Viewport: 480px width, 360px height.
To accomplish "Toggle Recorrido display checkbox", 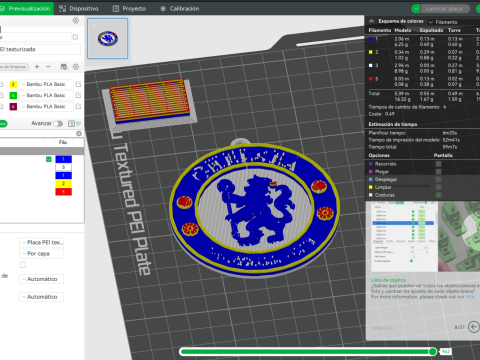I will (x=438, y=164).
